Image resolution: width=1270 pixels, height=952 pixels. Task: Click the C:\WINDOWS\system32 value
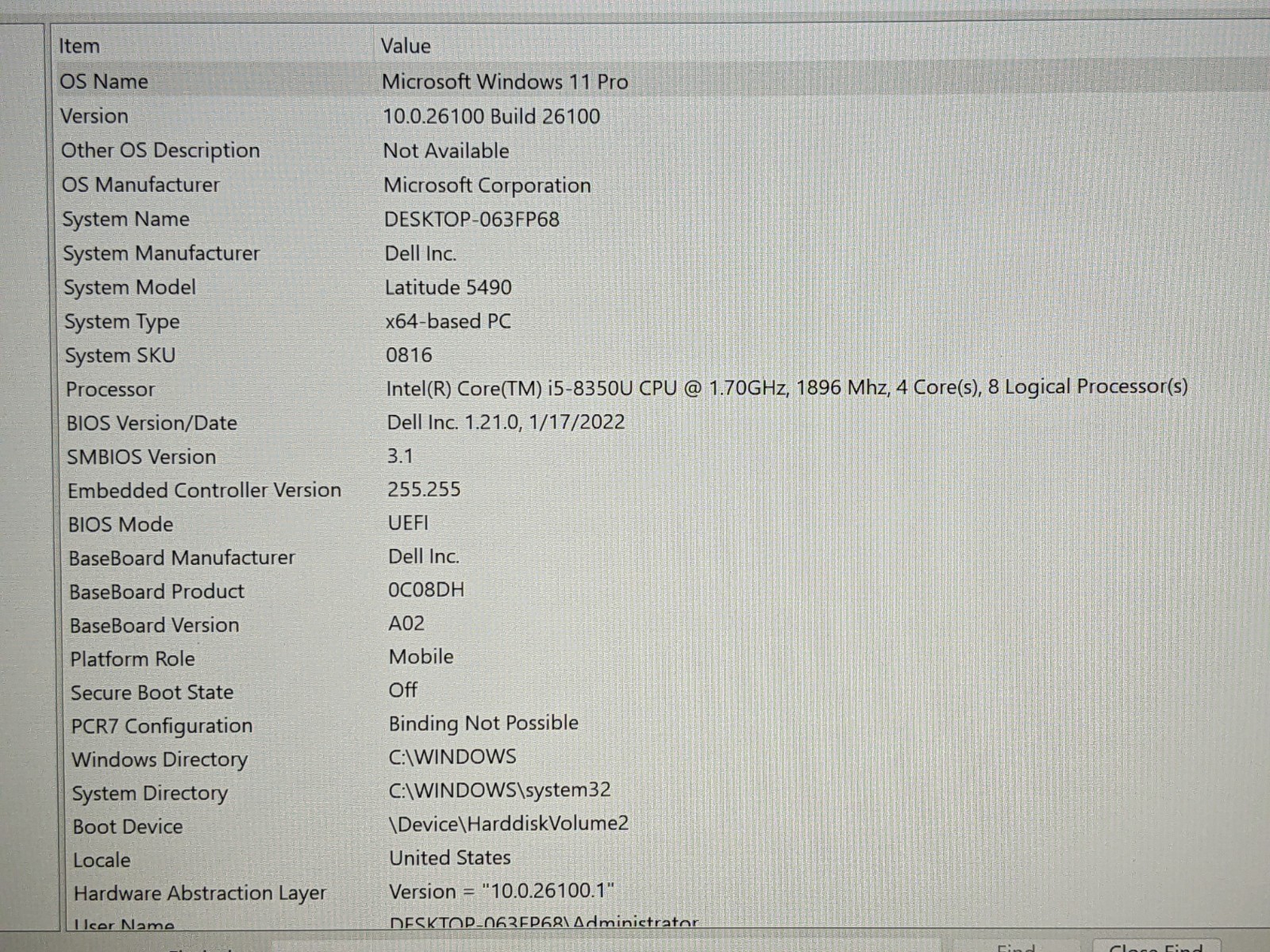(x=500, y=790)
